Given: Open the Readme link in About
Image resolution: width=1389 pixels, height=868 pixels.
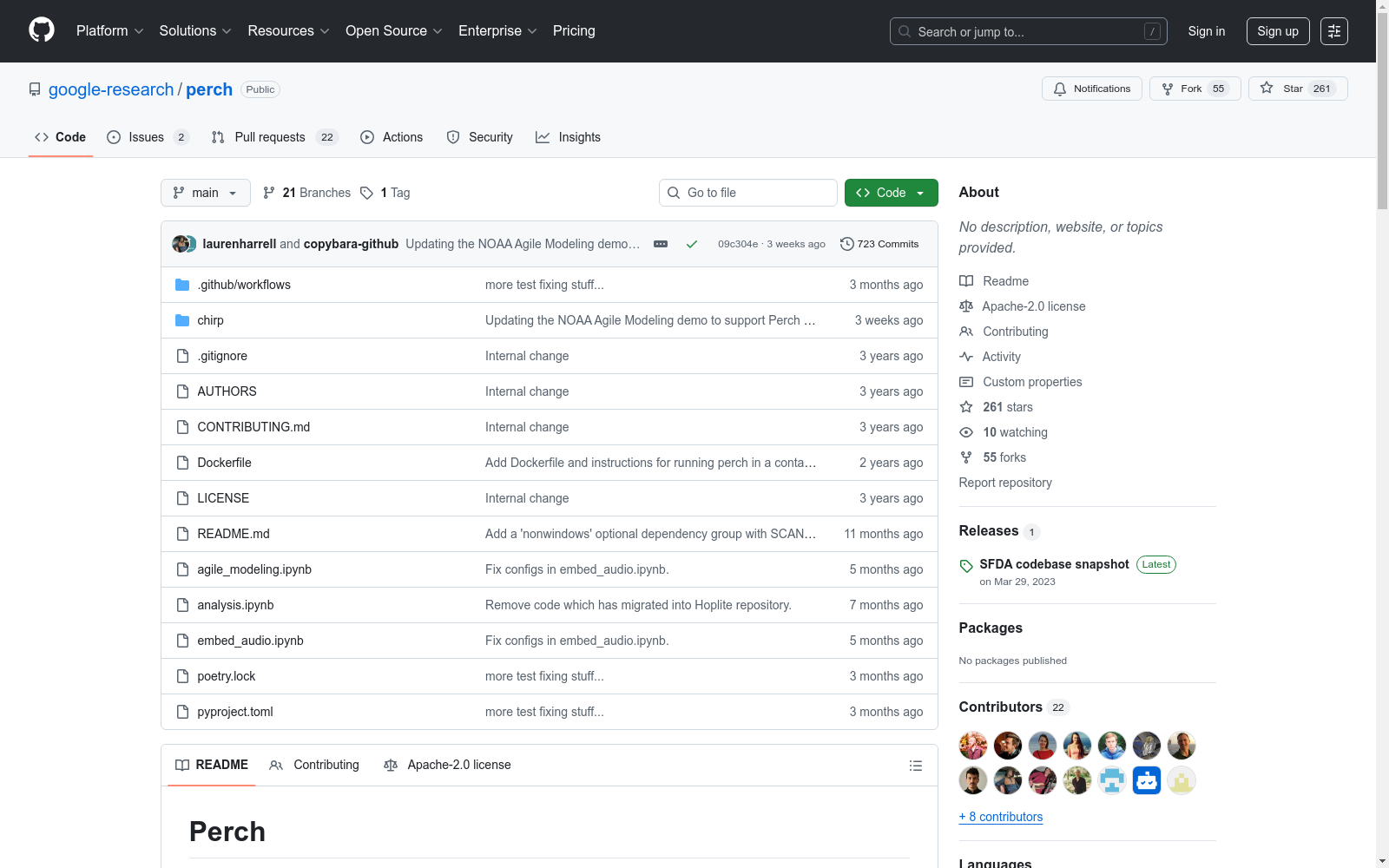Looking at the screenshot, I should click(x=994, y=281).
